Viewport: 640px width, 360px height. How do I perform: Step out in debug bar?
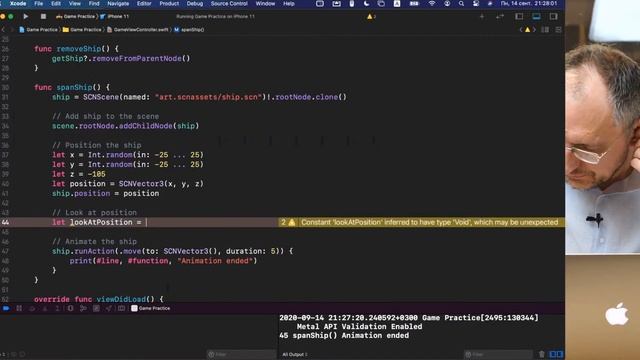58,309
